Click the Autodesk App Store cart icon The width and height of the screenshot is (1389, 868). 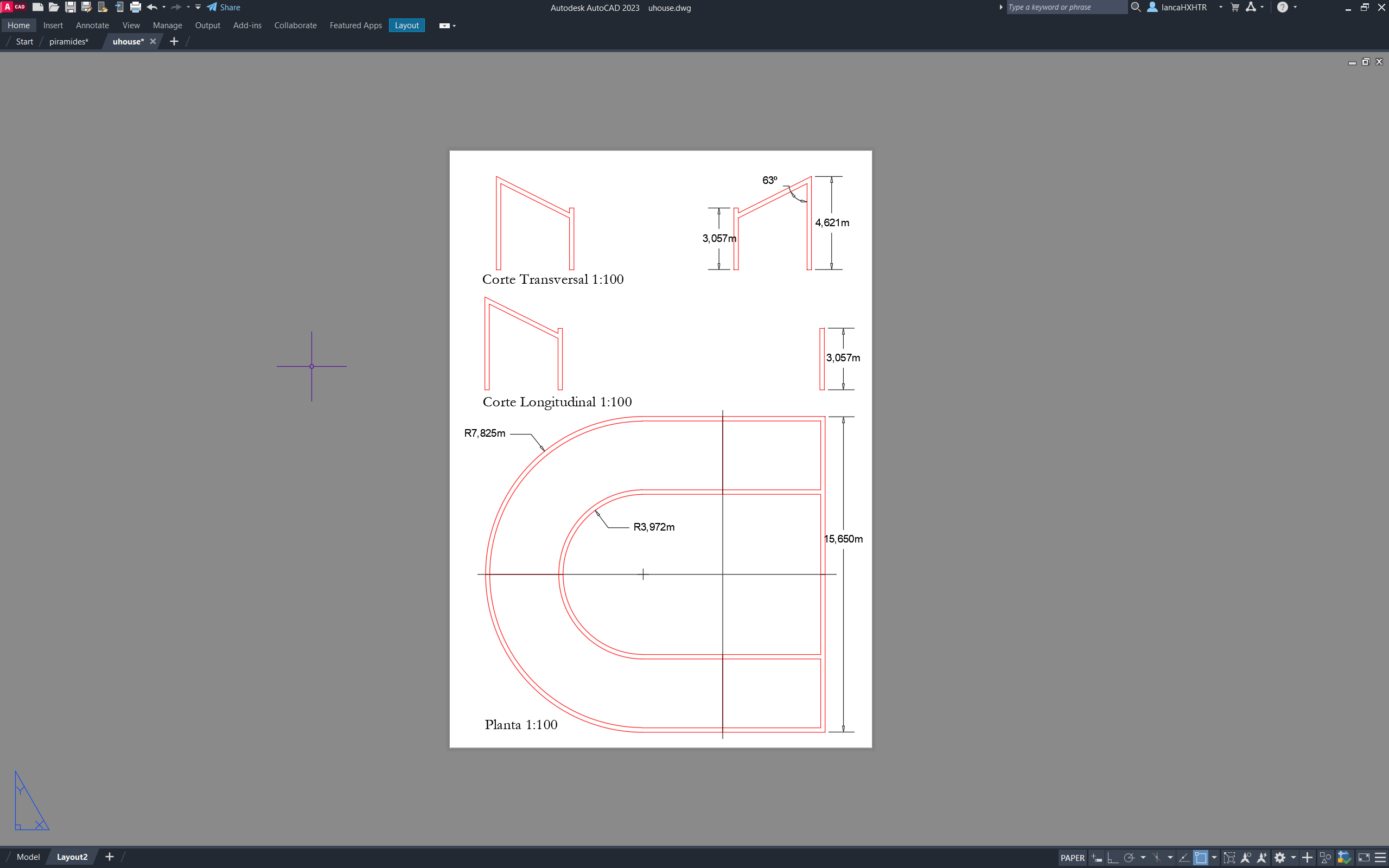1234,8
